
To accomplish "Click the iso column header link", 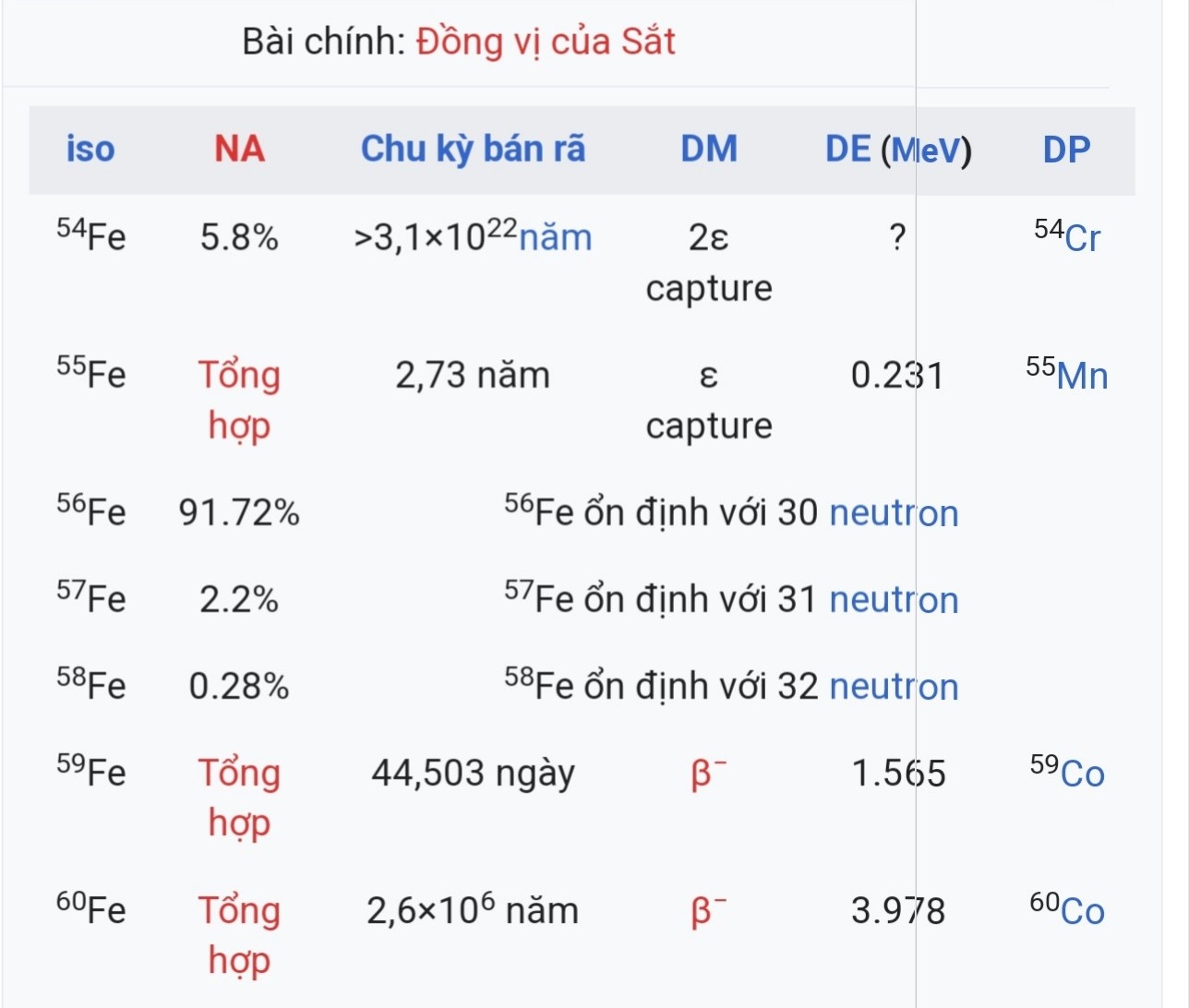I will (x=90, y=150).
